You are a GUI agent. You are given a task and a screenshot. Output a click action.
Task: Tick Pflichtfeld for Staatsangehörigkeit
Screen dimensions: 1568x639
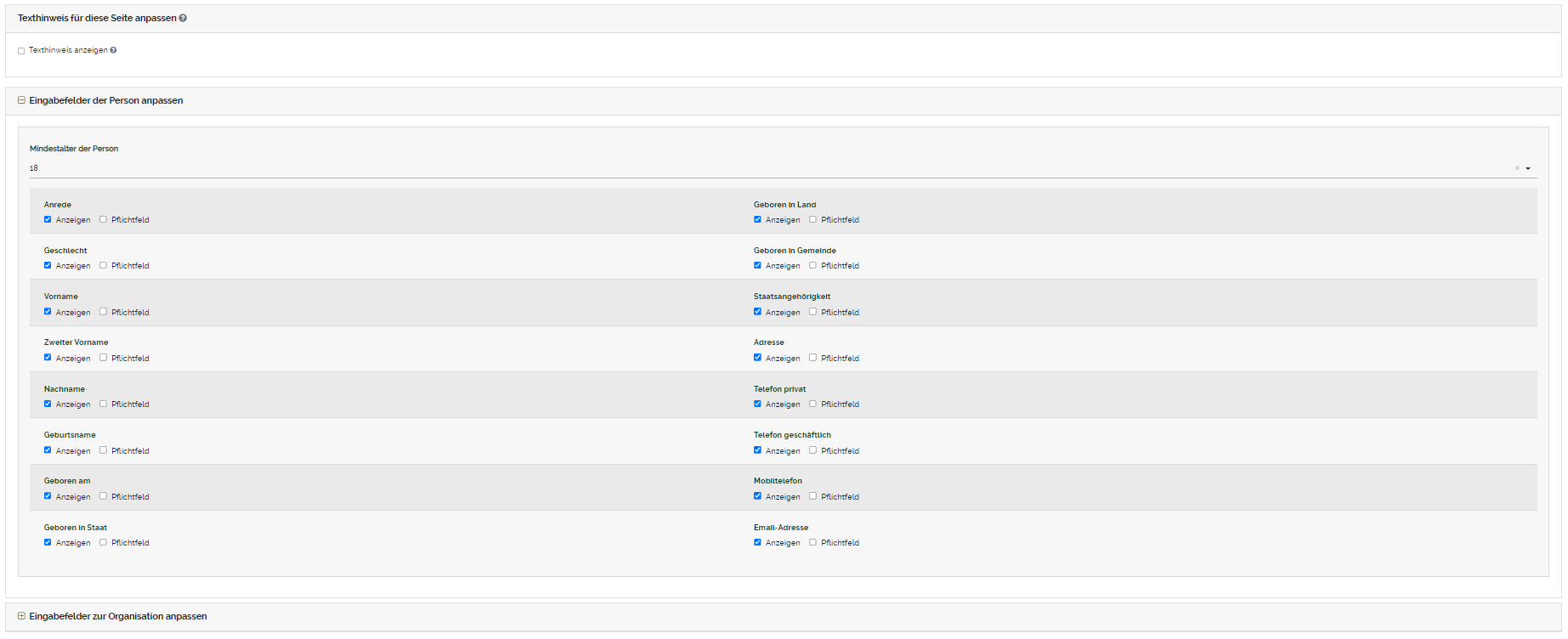(812, 312)
